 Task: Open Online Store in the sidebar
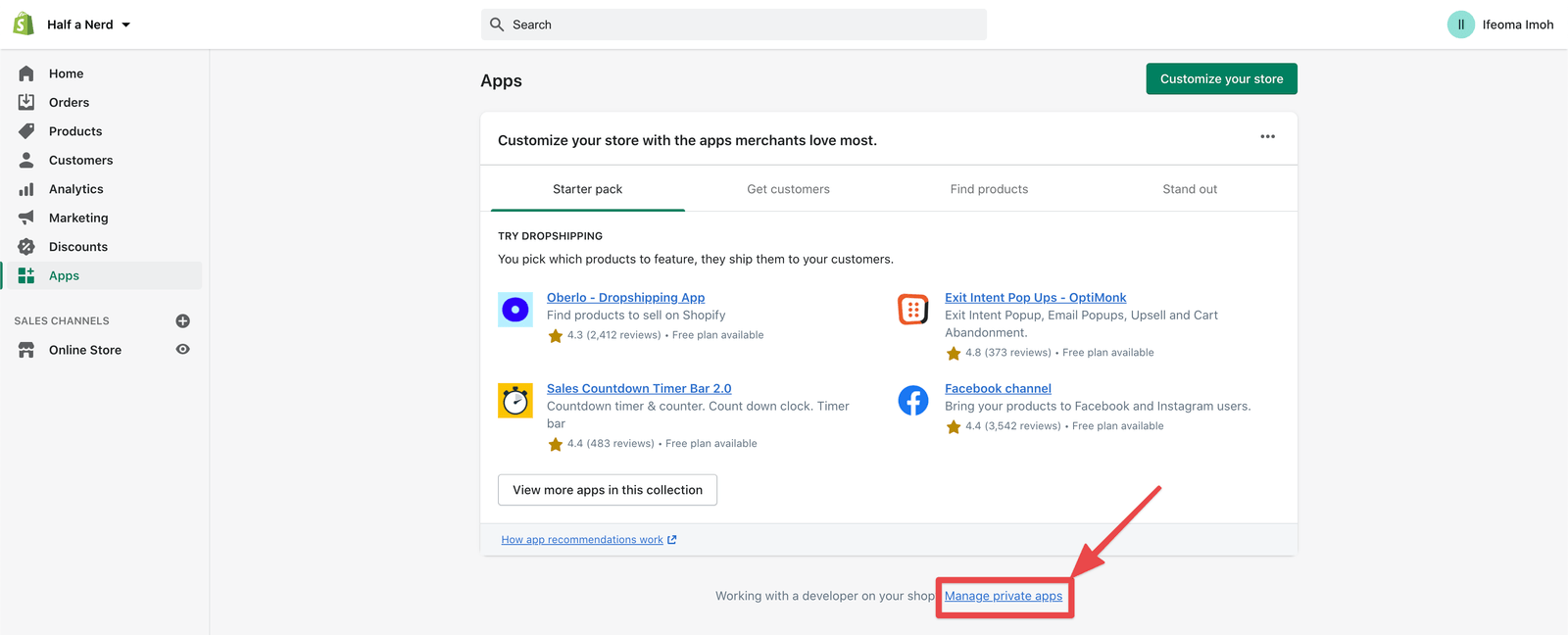coord(85,350)
